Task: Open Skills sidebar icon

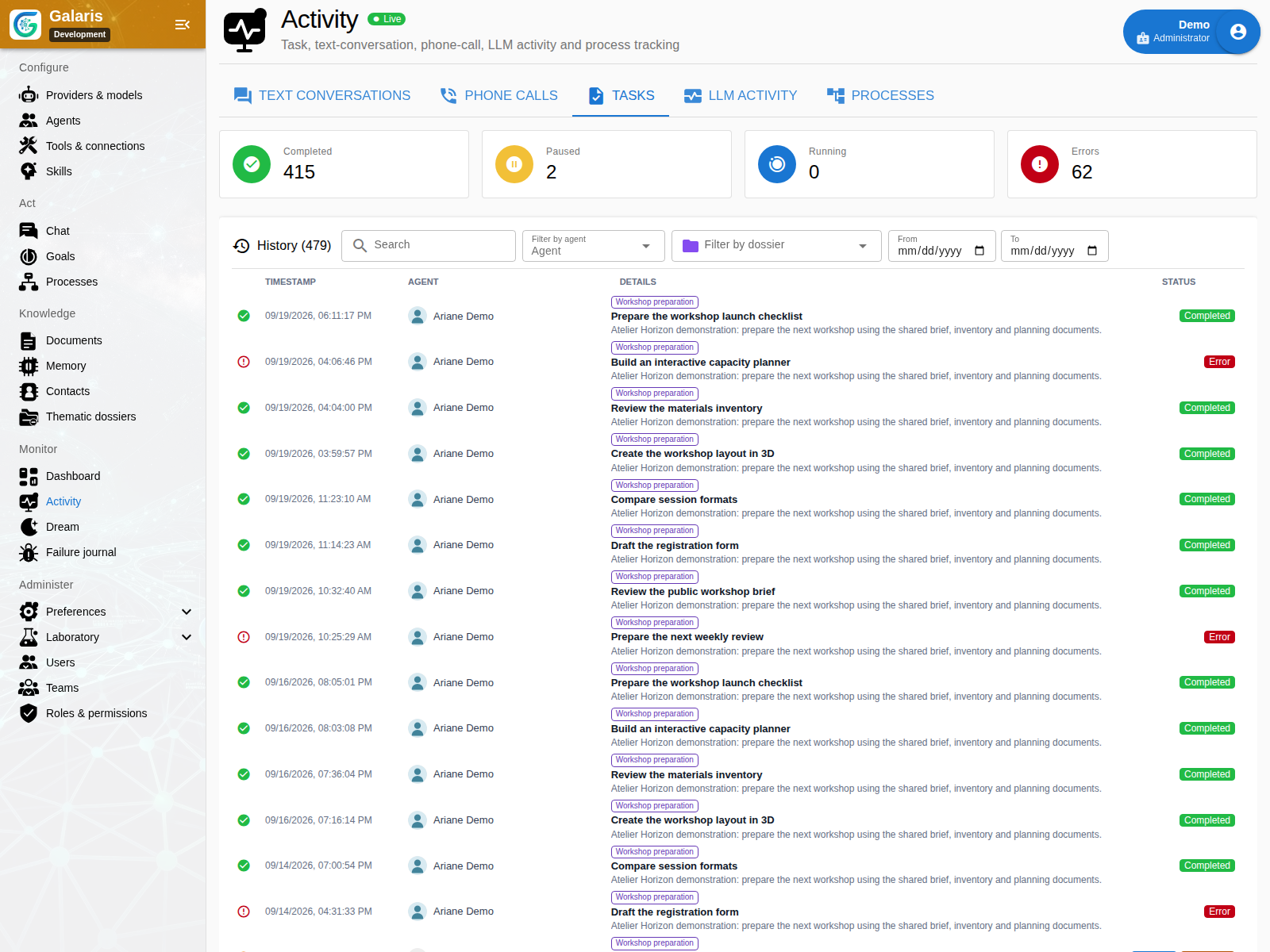Action: coord(29,171)
